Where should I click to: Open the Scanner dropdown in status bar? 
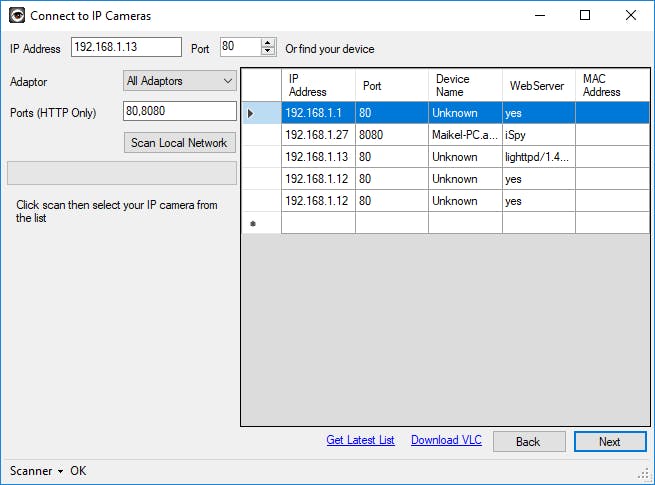36,471
